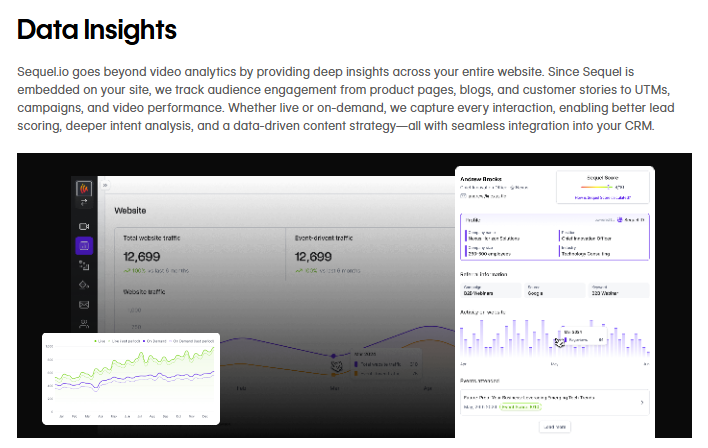Click the swap arrows icon below the logo
708x448 pixels.
[84, 203]
